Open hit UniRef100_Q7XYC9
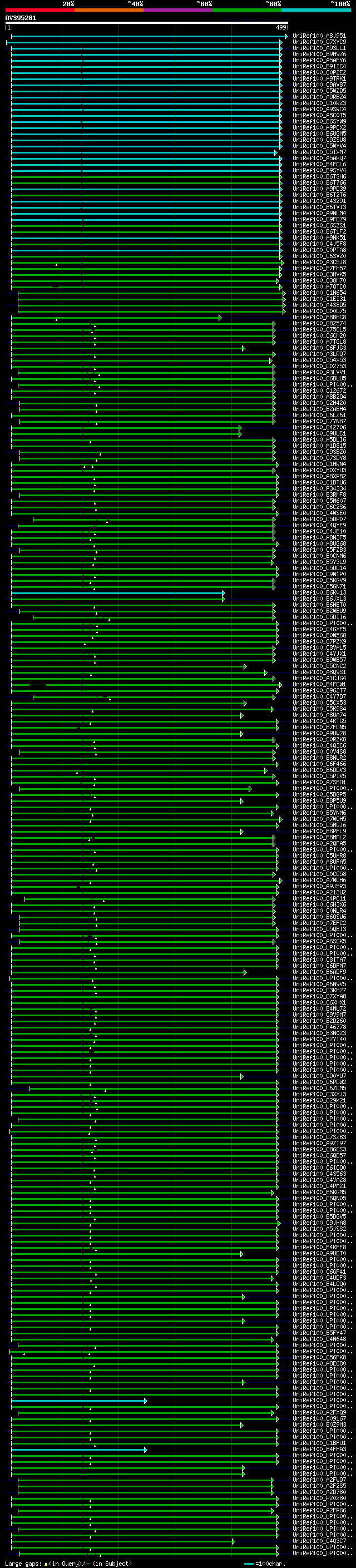 [319, 42]
